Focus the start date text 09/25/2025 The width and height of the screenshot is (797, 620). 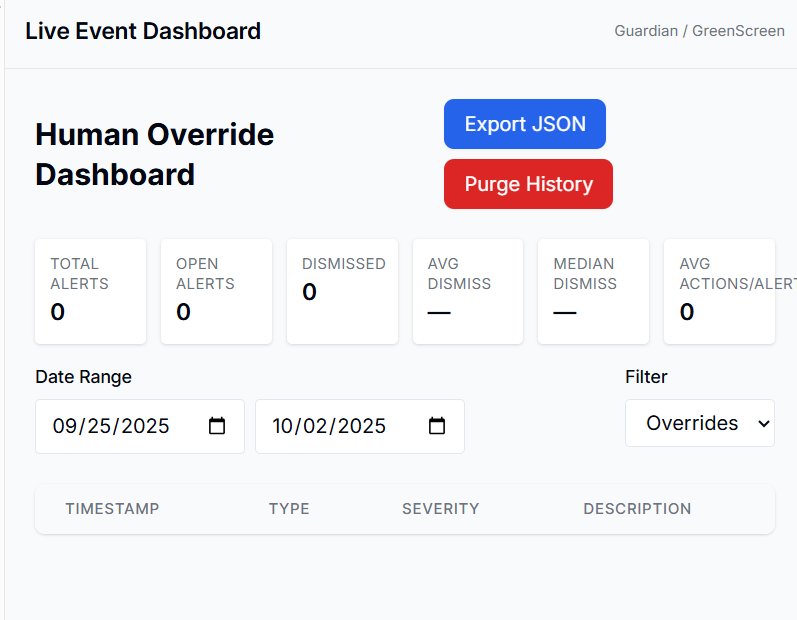click(x=111, y=426)
